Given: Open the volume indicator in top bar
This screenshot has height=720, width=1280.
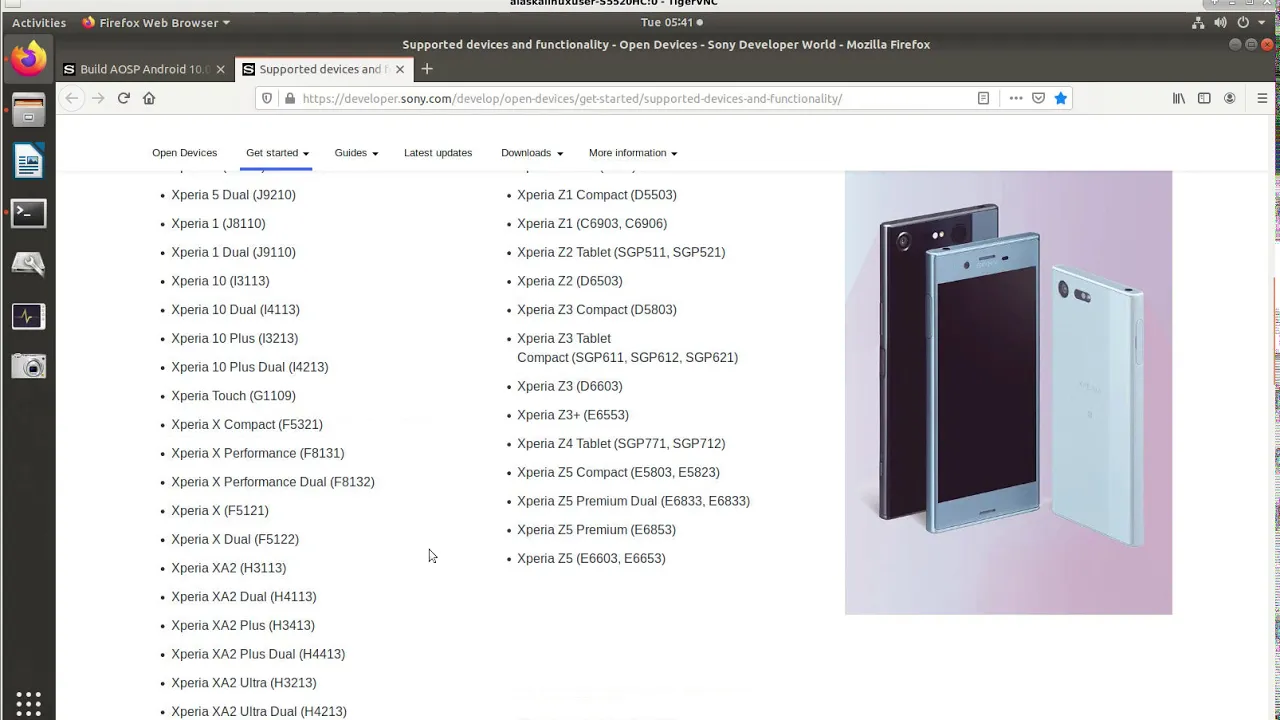Looking at the screenshot, I should click(1220, 22).
